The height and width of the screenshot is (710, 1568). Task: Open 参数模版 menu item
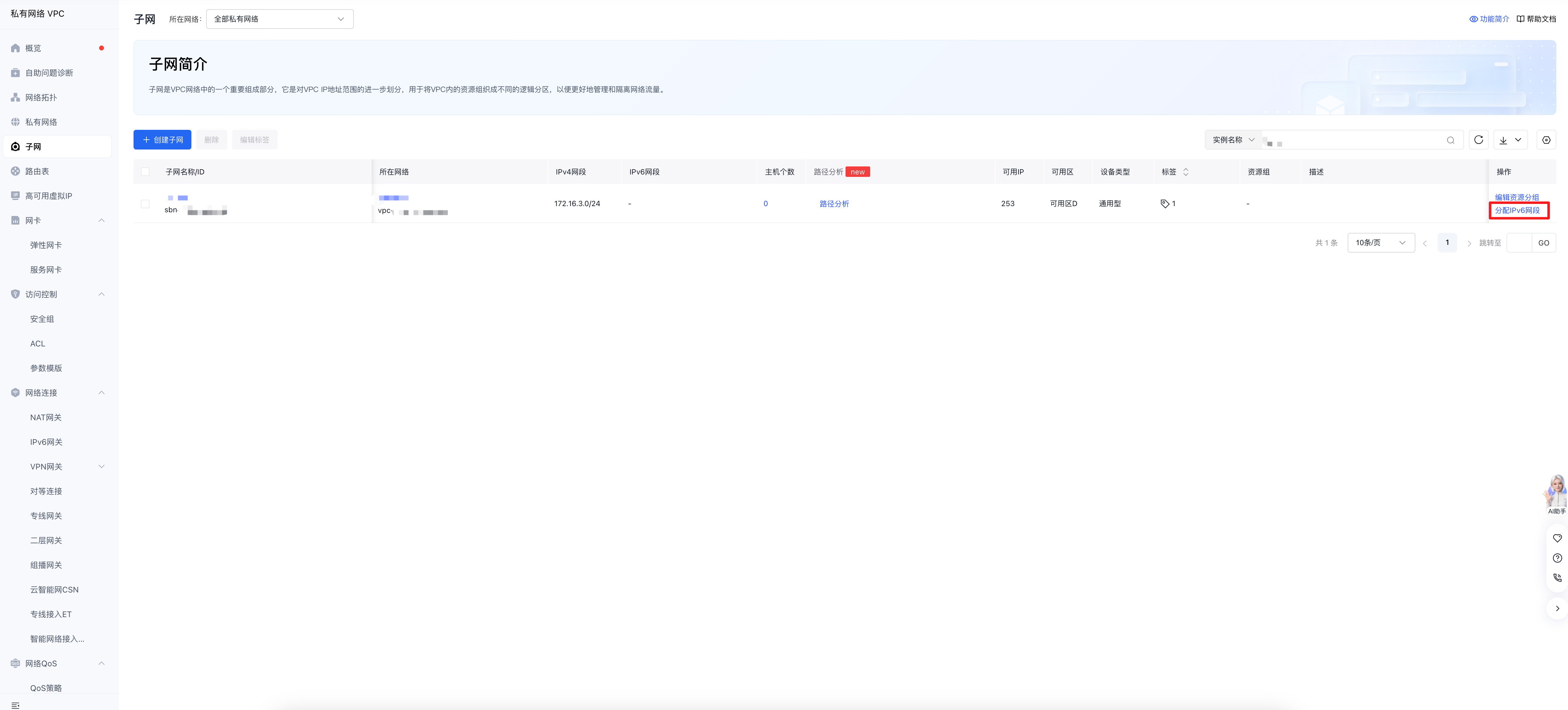pyautogui.click(x=46, y=368)
